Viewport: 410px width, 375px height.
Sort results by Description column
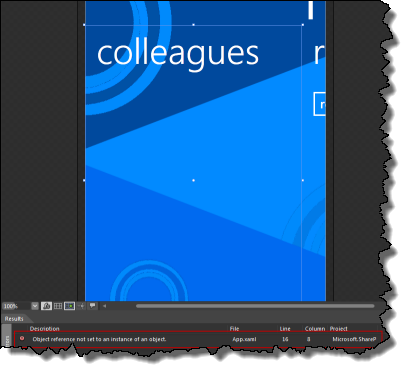[x=44, y=329]
